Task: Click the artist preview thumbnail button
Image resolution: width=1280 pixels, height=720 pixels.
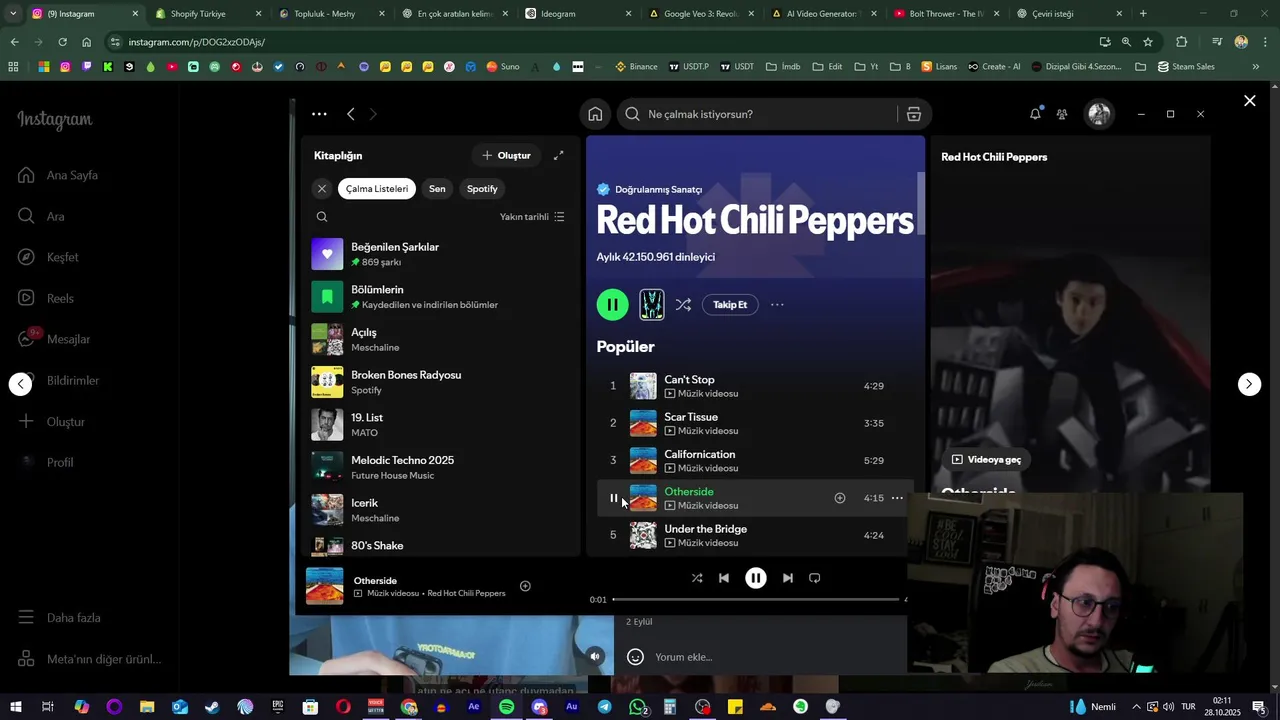Action: tap(652, 305)
